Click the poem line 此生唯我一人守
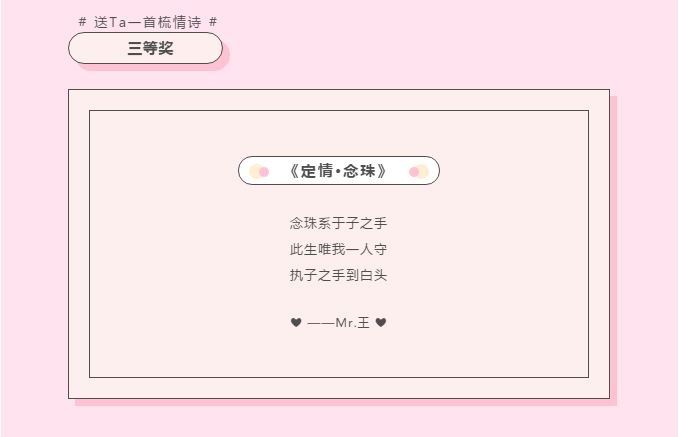679x437 pixels. coord(338,249)
